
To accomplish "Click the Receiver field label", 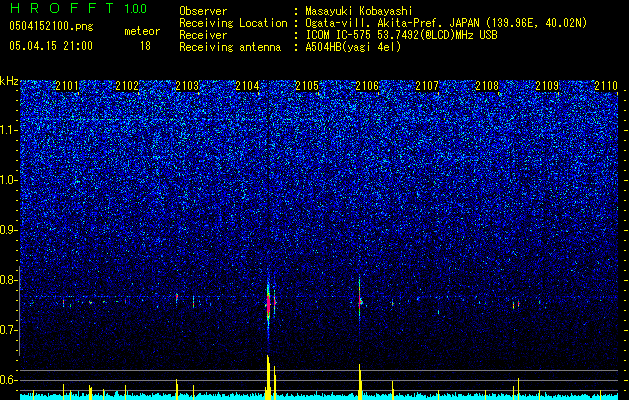I will pos(203,35).
